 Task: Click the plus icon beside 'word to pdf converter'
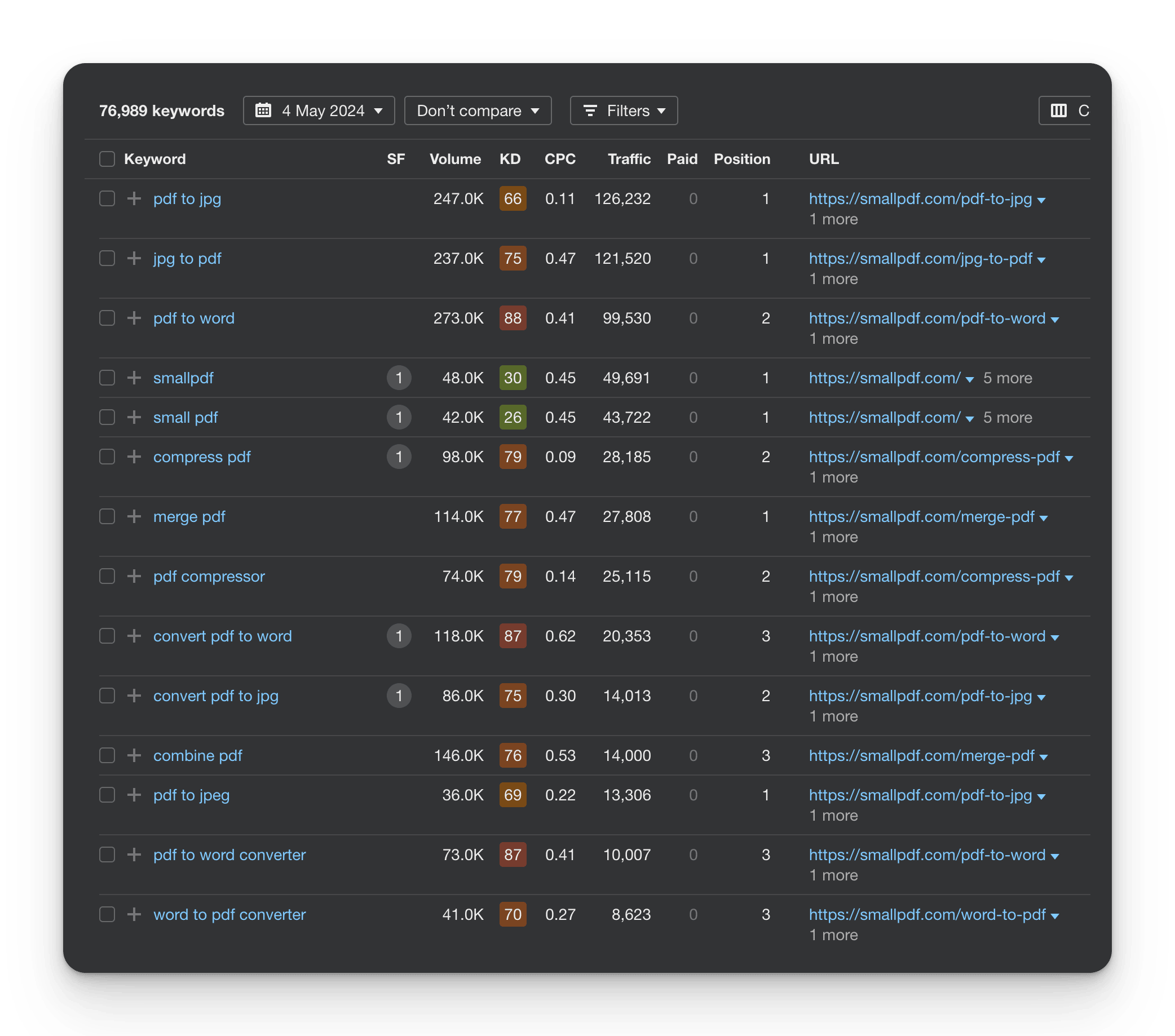[x=134, y=915]
